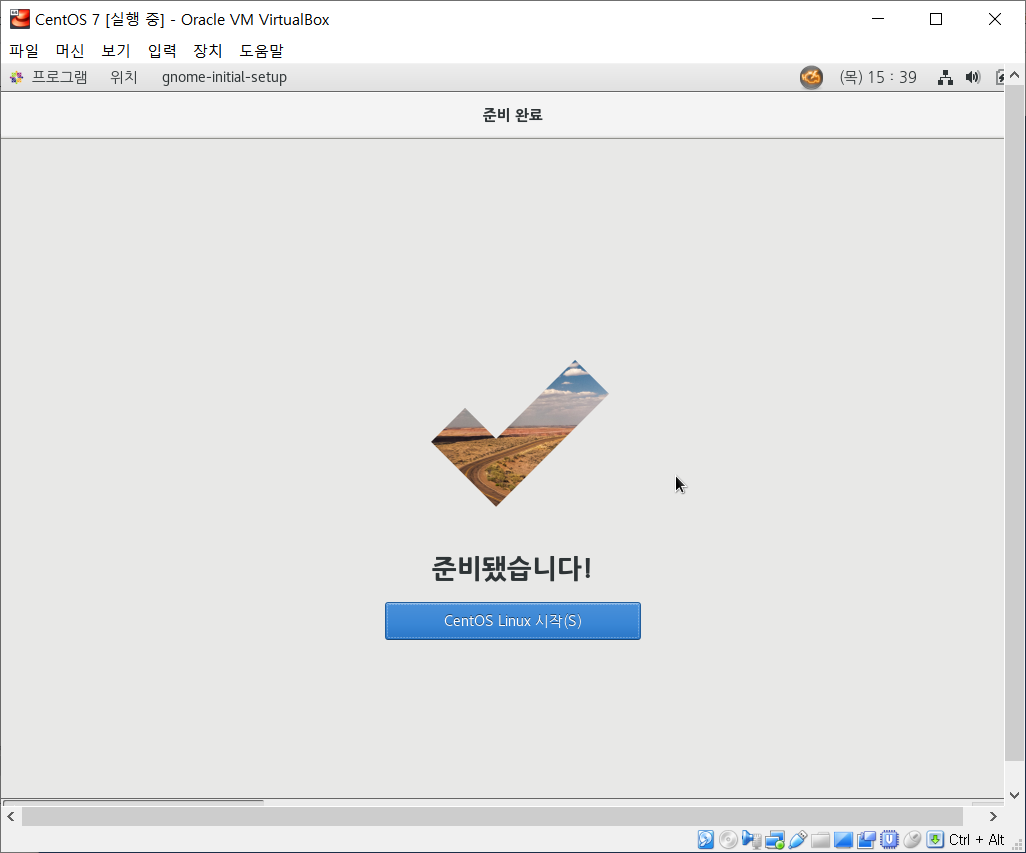Open the 프로그램 applications menu
Screen dimensions: 1026x853
48,77
